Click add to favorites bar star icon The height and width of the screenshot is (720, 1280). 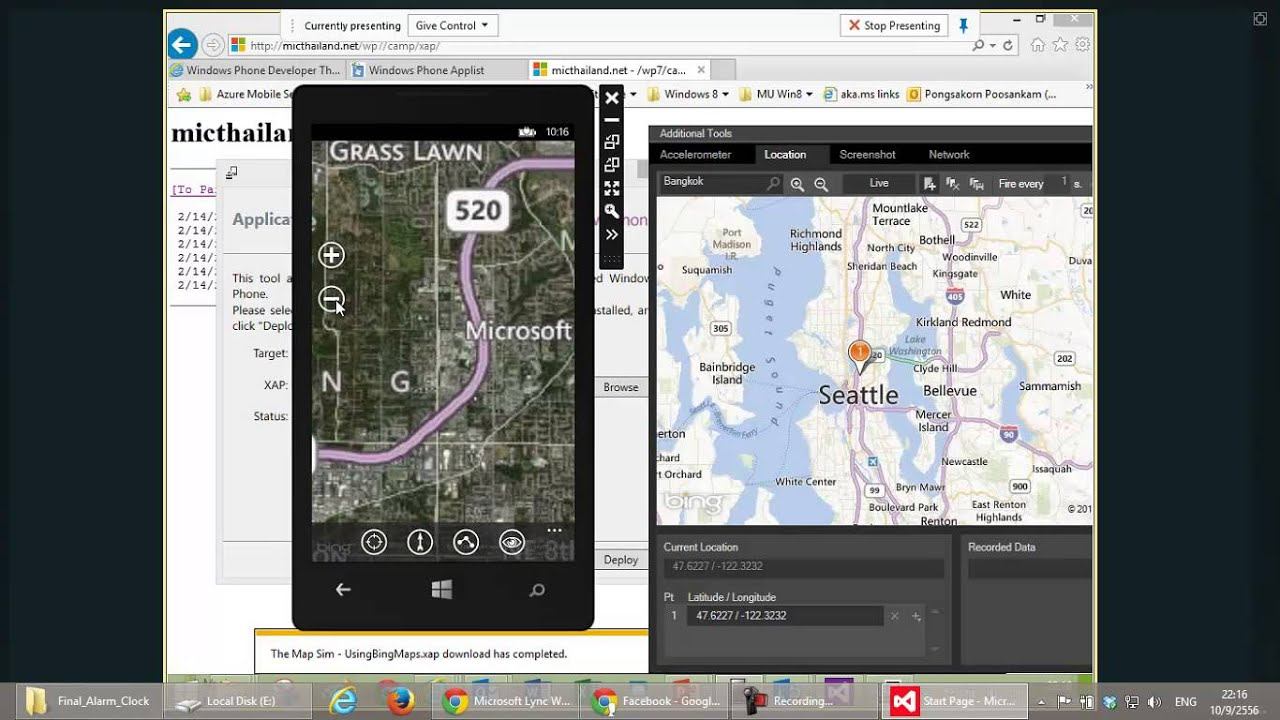tap(183, 95)
